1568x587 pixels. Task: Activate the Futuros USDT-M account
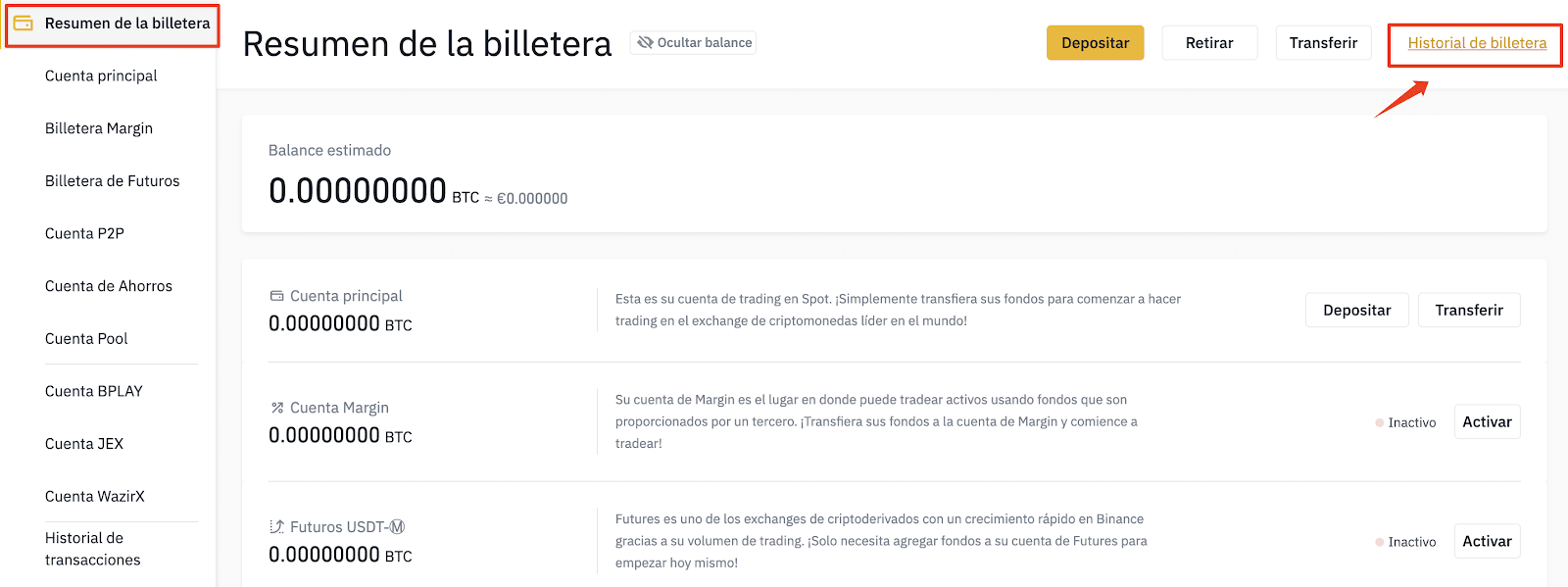(1488, 541)
